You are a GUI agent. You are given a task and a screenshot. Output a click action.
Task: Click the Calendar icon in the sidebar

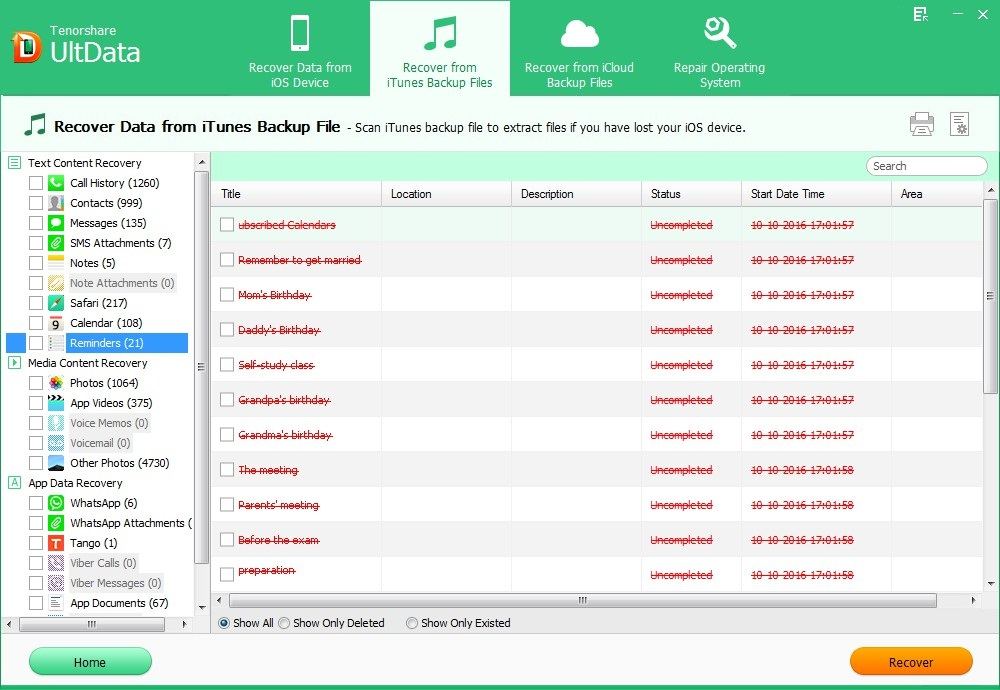pyautogui.click(x=55, y=323)
